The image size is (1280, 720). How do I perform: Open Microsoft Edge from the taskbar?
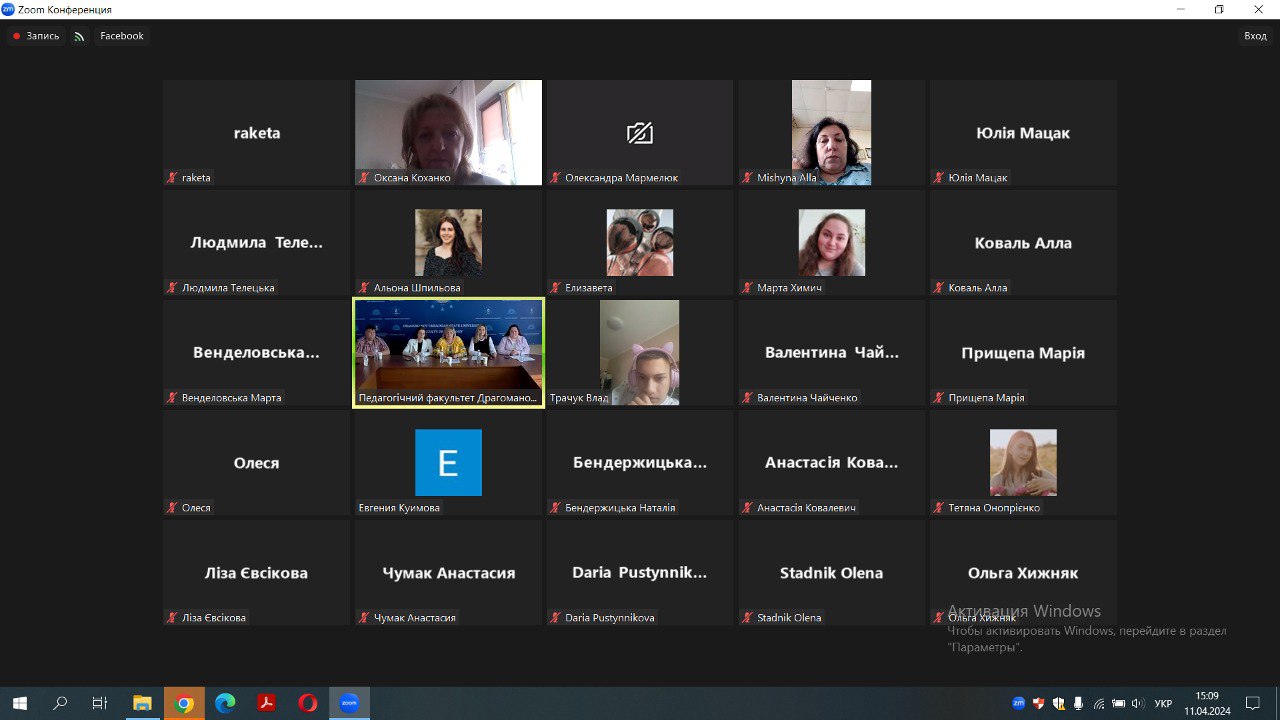point(225,703)
